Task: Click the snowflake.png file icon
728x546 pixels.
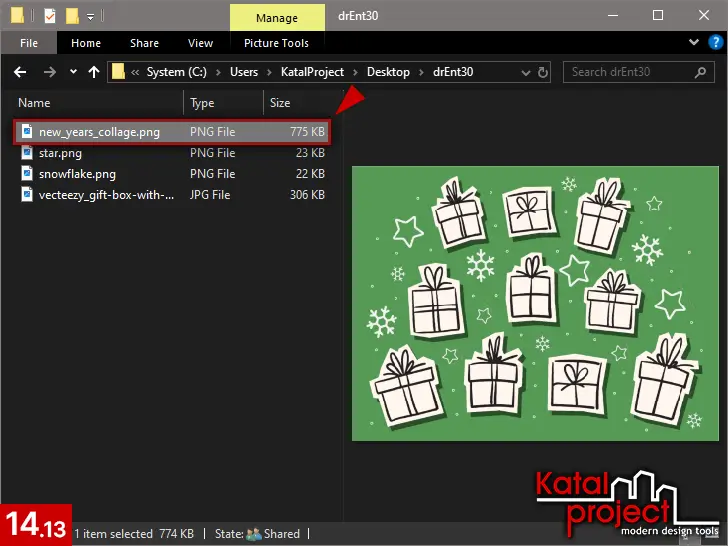Action: pyautogui.click(x=28, y=174)
